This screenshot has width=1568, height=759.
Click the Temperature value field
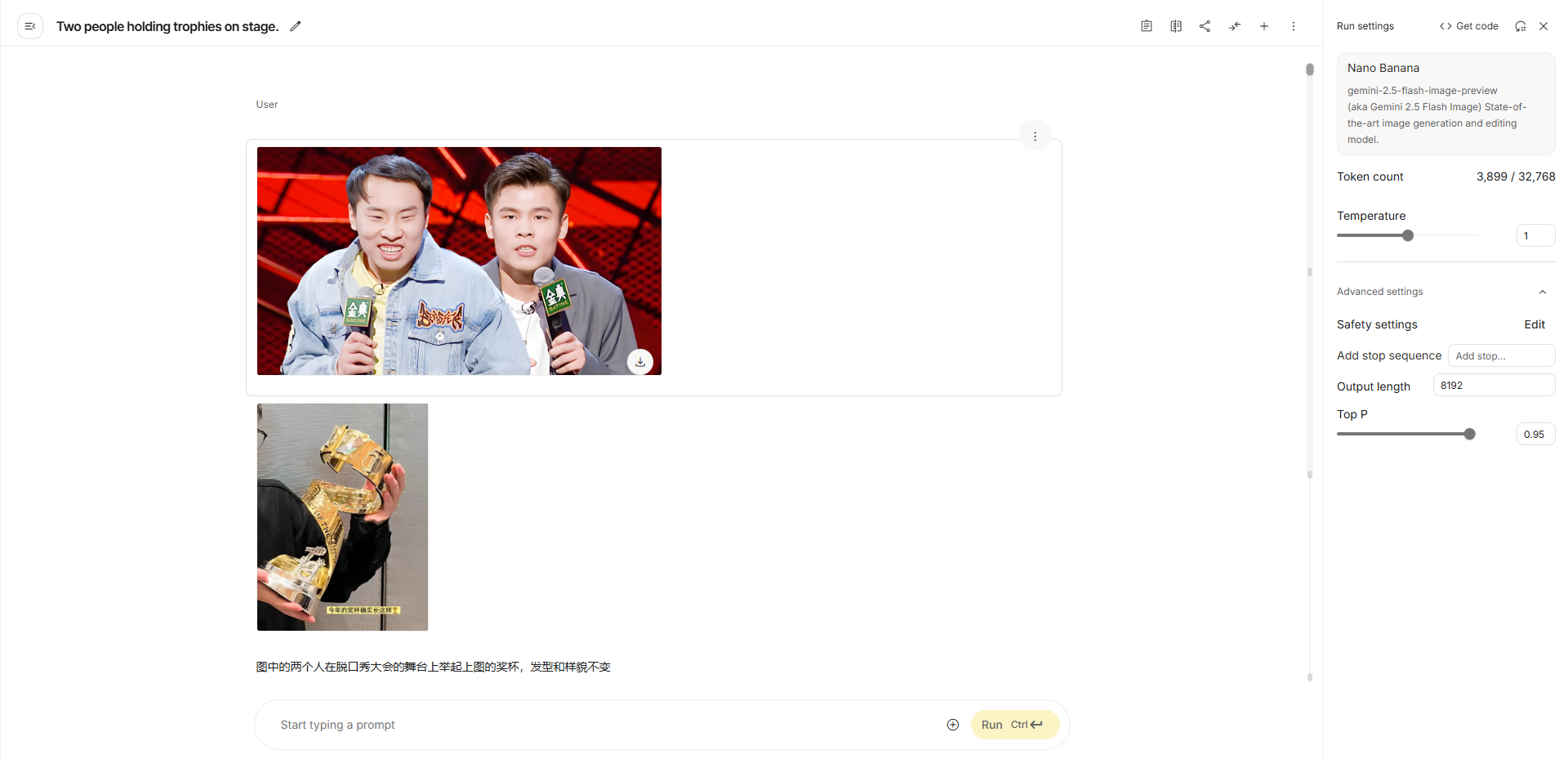(1535, 235)
